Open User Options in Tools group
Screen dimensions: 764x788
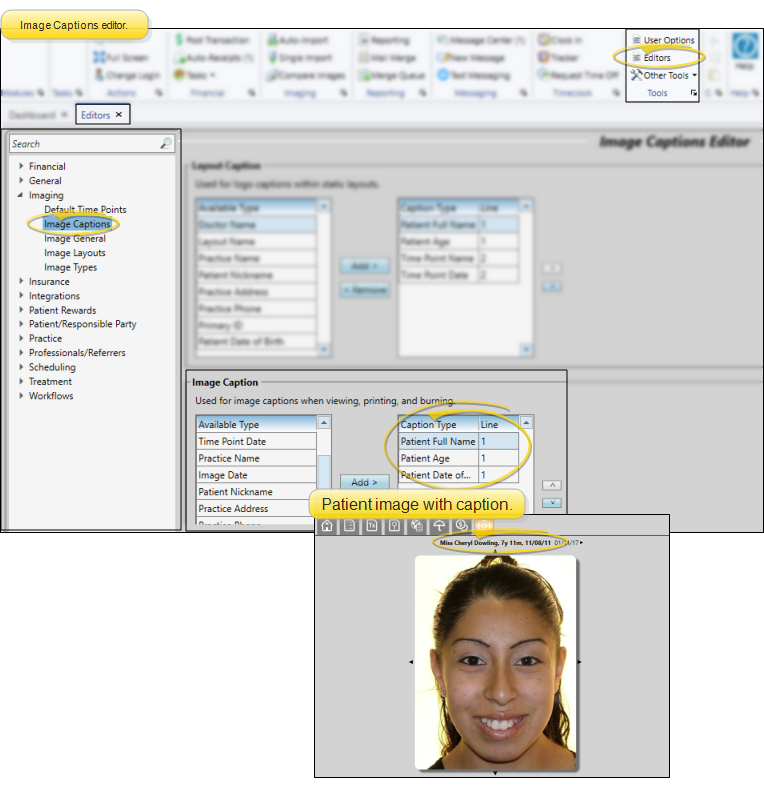(x=668, y=40)
